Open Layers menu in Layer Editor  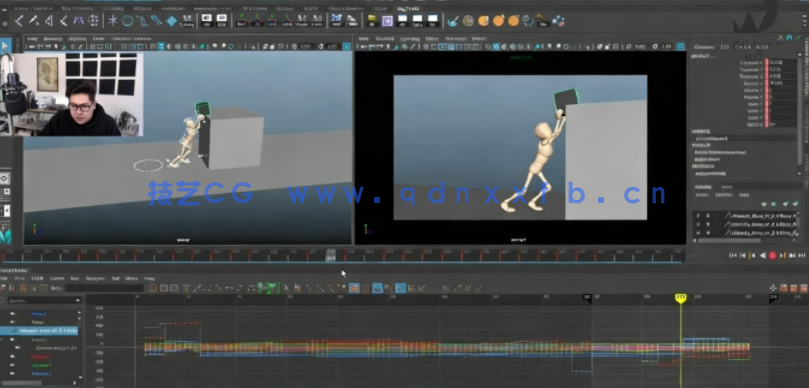pyautogui.click(x=702, y=195)
